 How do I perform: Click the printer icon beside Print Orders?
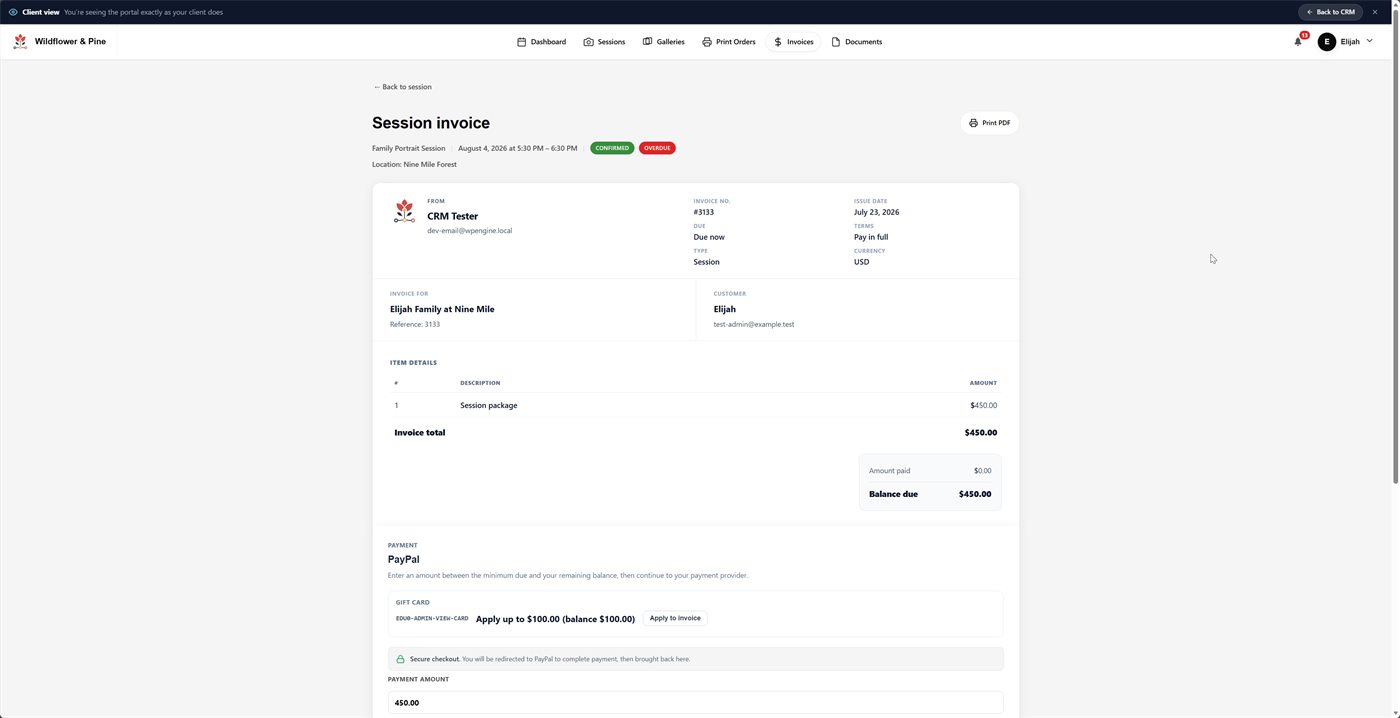pos(706,42)
